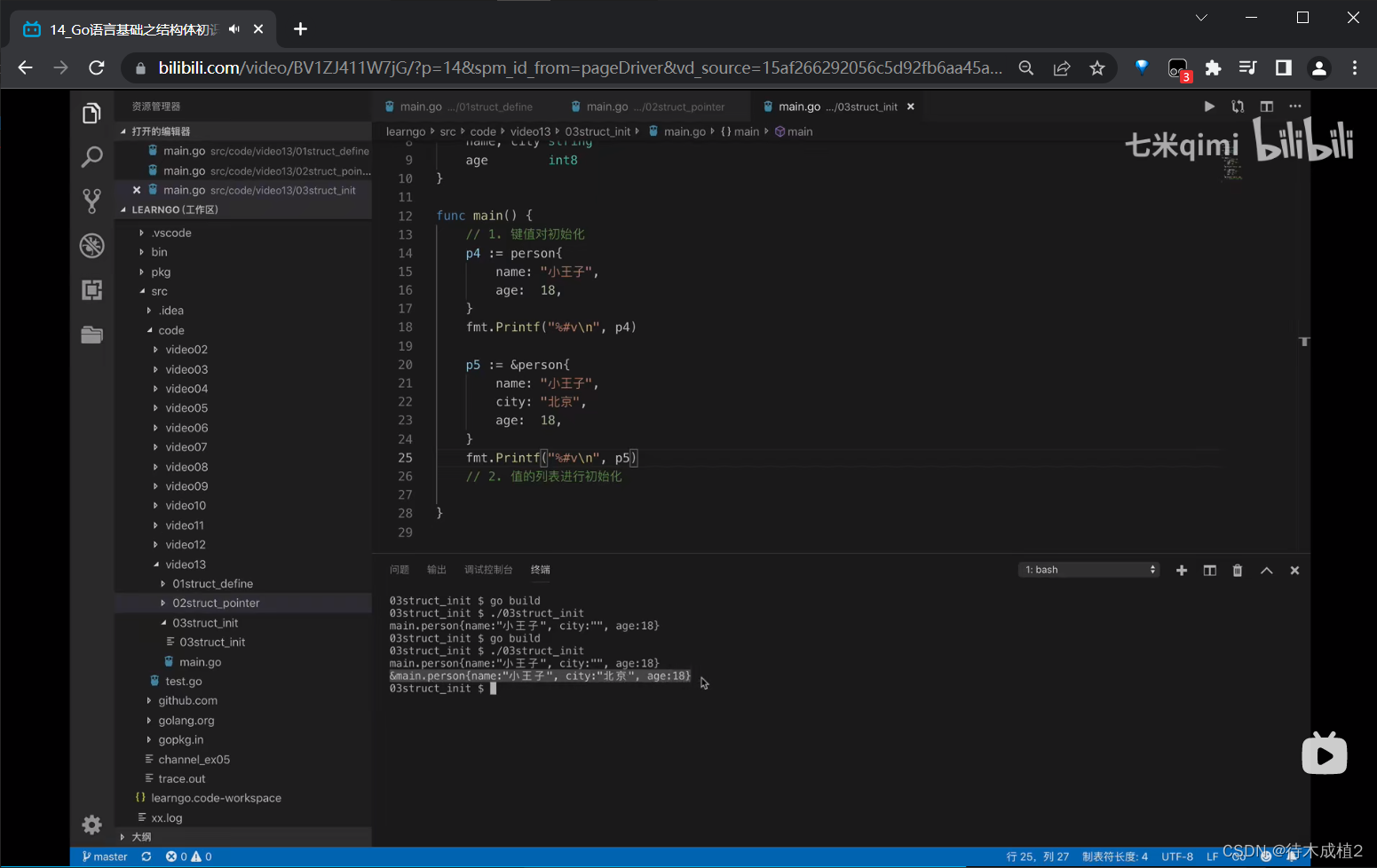The width and height of the screenshot is (1377, 868).
Task: Expand the outline section at the sidebar bottom
Action: point(243,837)
